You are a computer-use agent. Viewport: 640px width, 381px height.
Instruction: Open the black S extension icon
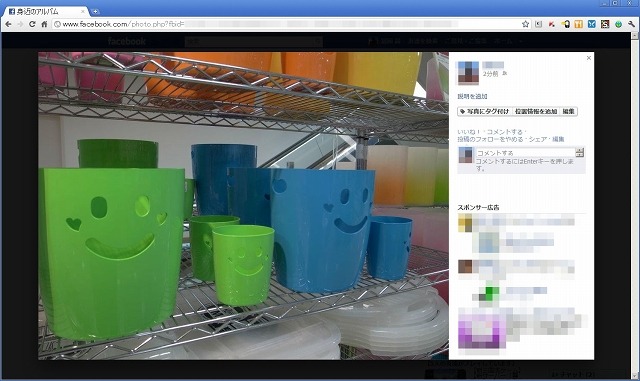click(605, 24)
